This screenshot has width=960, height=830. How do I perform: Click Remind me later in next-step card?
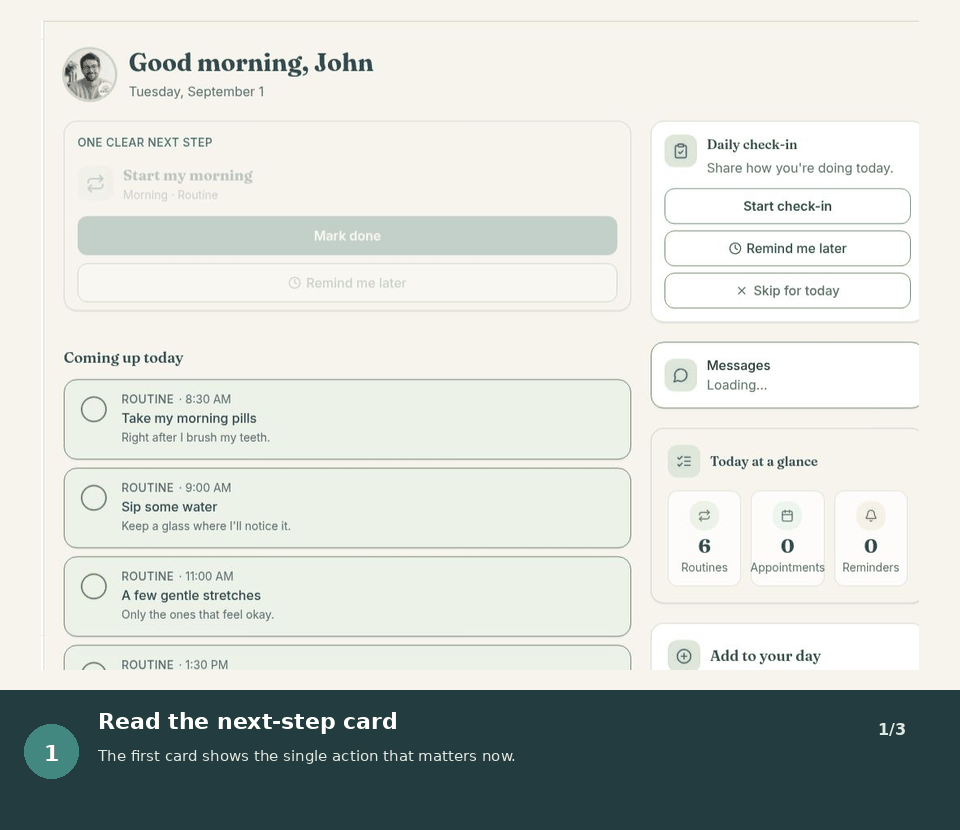coord(347,283)
